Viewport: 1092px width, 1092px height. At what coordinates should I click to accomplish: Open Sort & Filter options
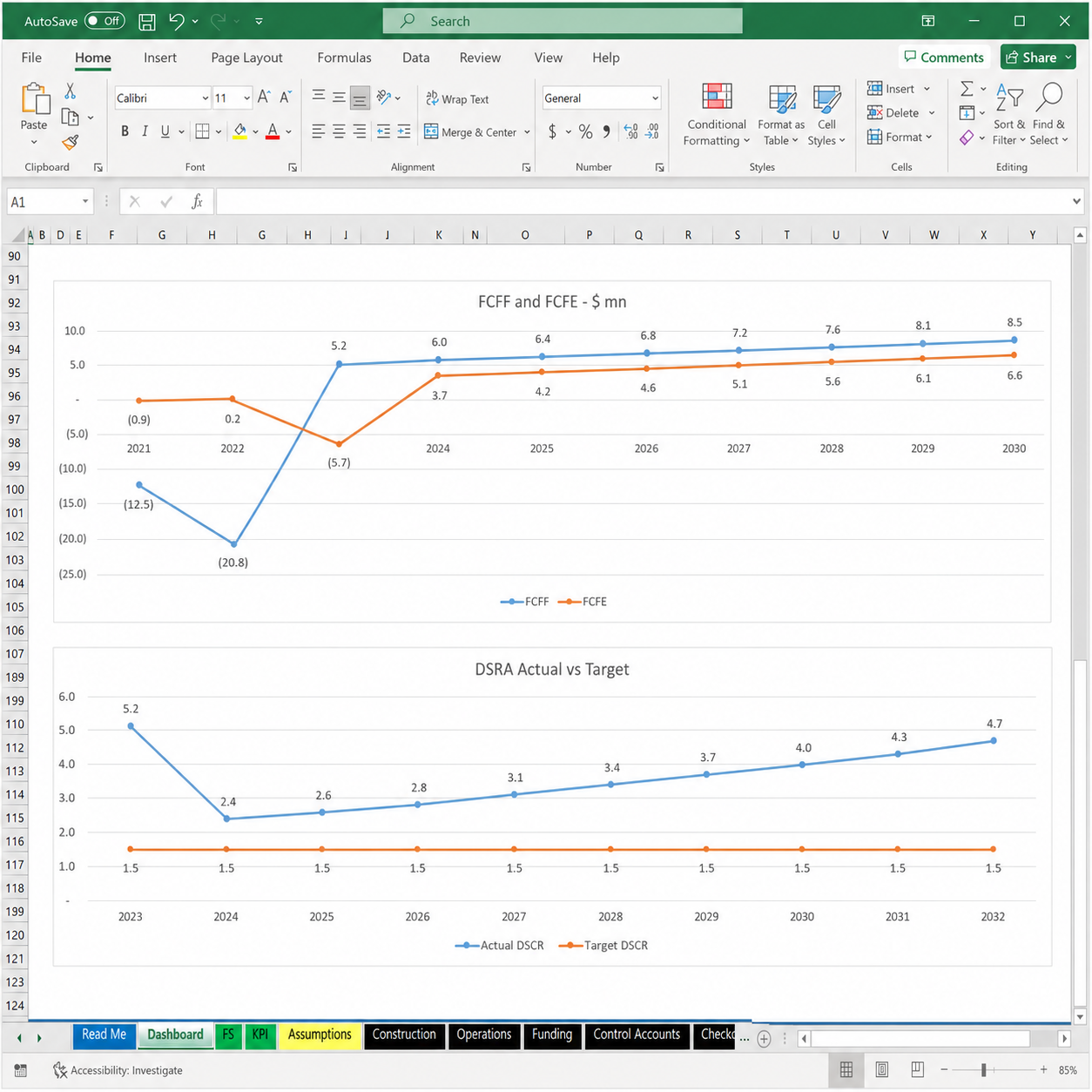tap(1009, 115)
